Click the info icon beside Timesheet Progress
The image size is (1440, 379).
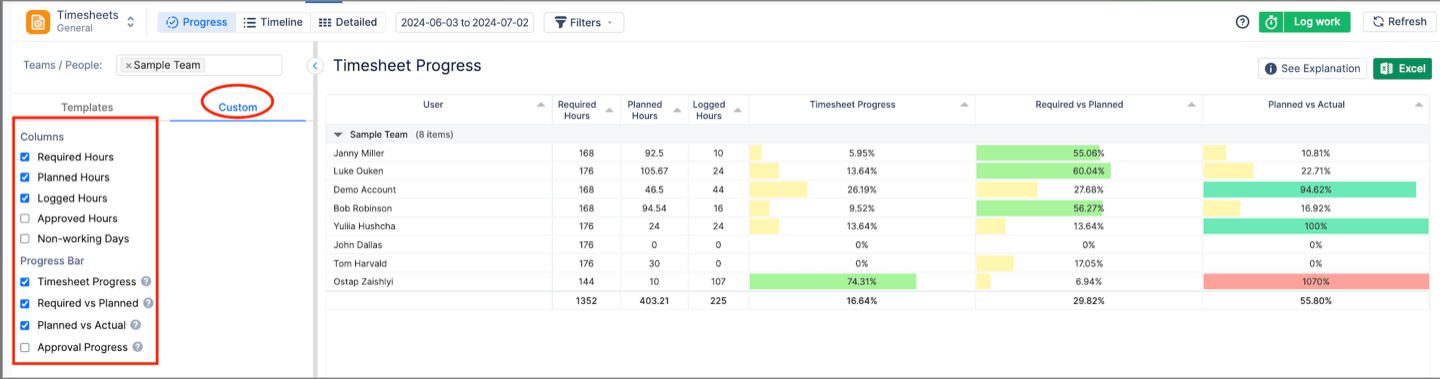[x=146, y=282]
